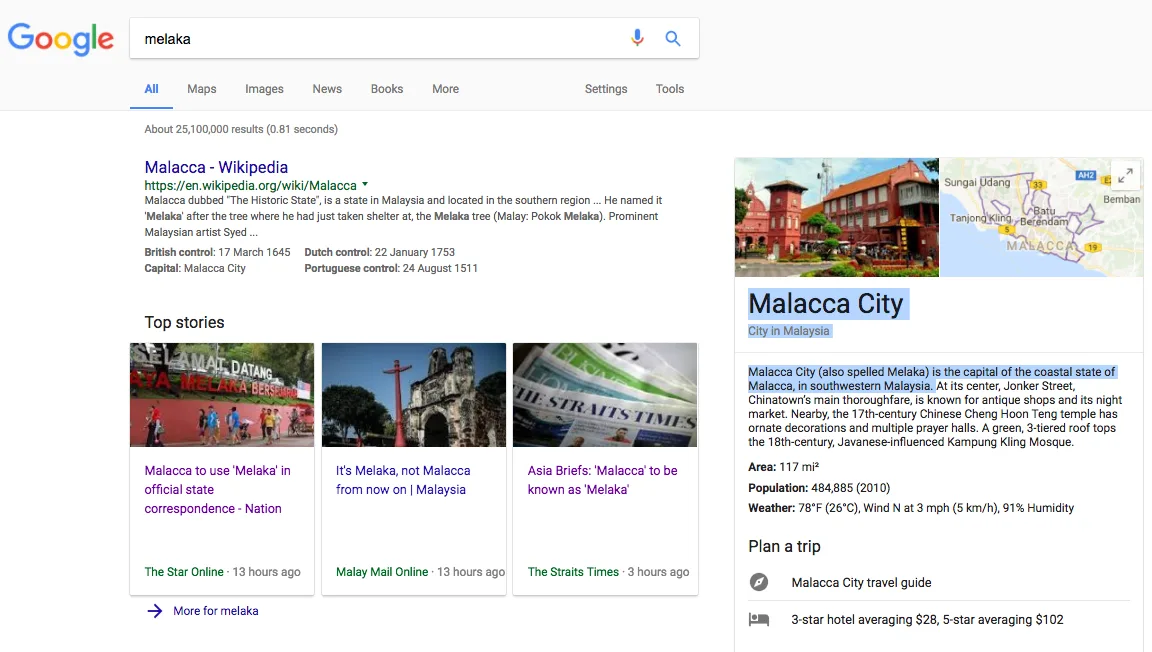
Task: Click the search box containing melaka
Action: (x=380, y=39)
